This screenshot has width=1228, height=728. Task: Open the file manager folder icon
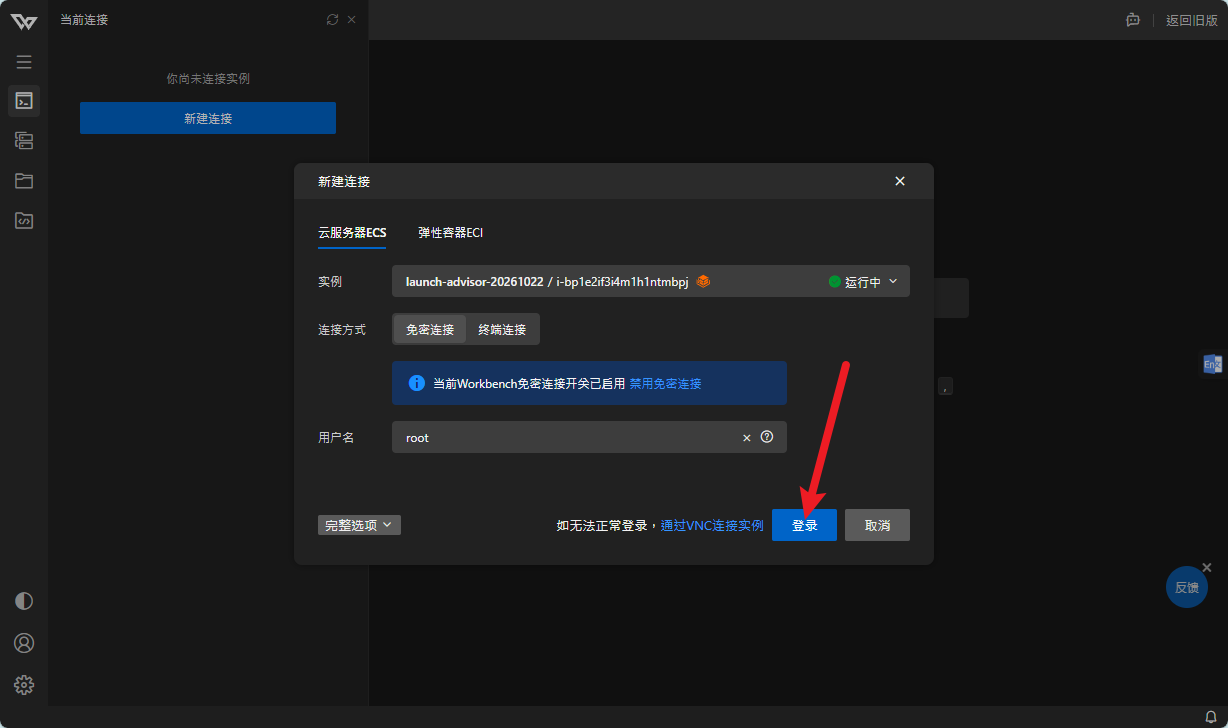point(24,181)
